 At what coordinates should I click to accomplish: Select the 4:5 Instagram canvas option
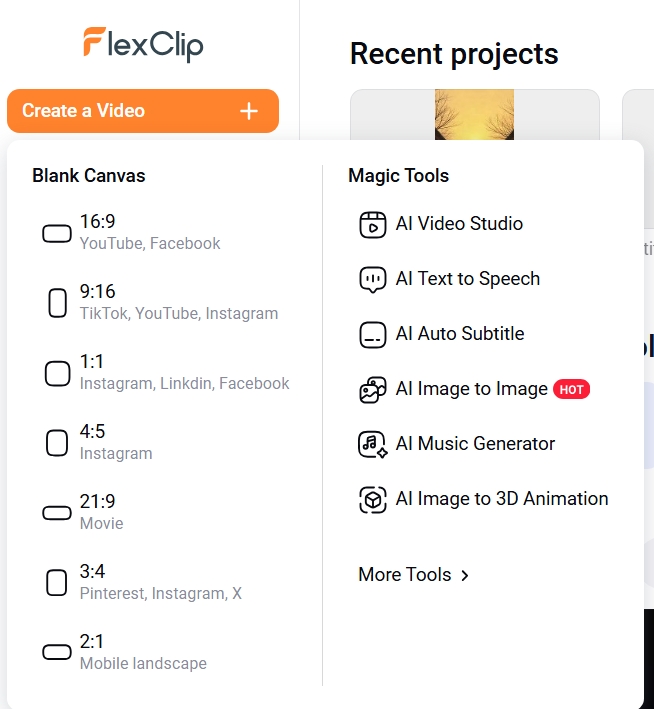tap(116, 442)
